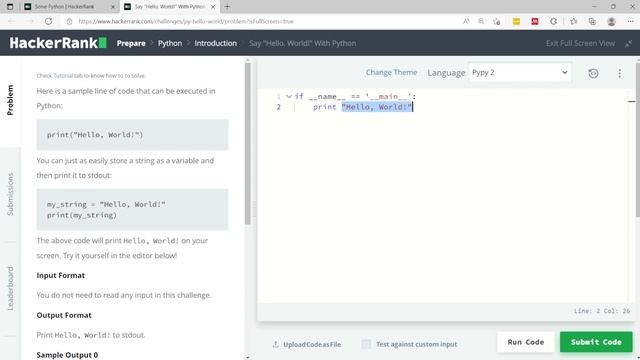Image resolution: width=640 pixels, height=360 pixels.
Task: Click Exit Full Screen View
Action: (580, 43)
